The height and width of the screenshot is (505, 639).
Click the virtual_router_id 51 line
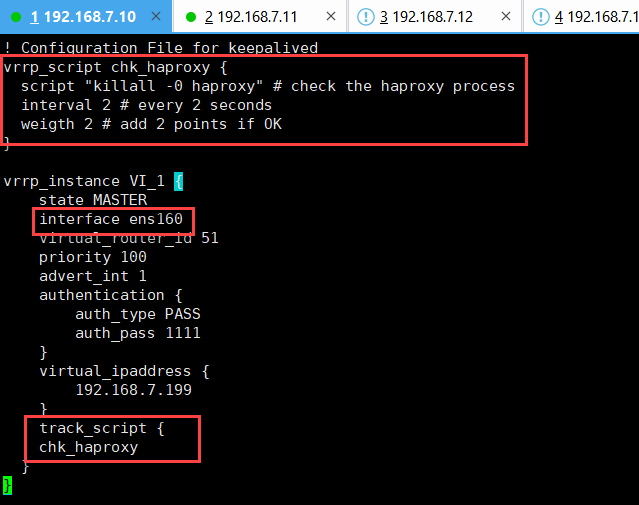[x=128, y=238]
